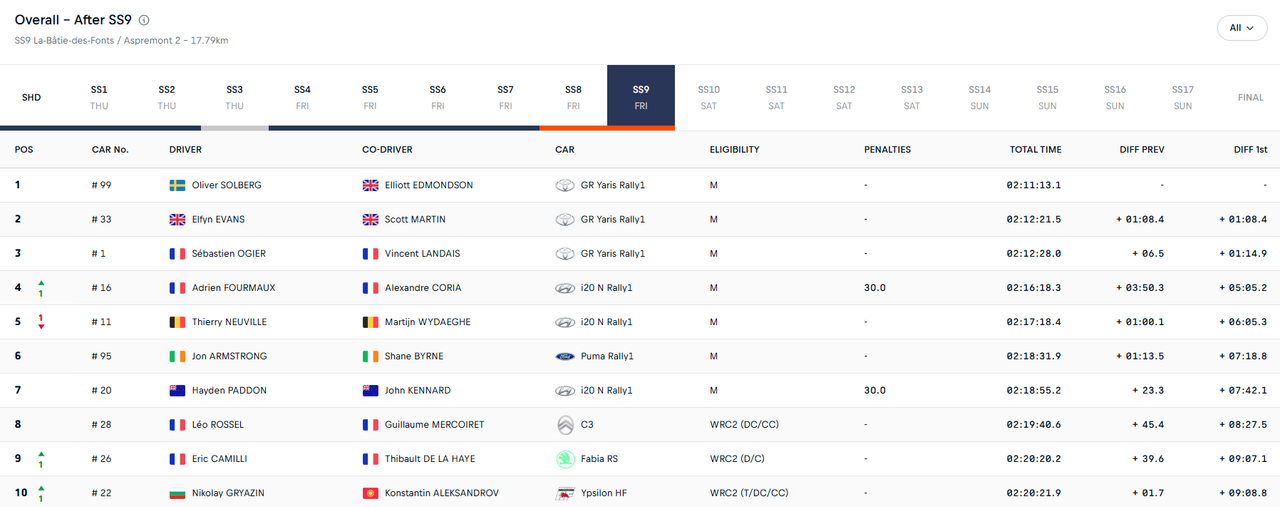Select the SS15 SUN stage tab
The image size is (1280, 507).
click(1047, 98)
